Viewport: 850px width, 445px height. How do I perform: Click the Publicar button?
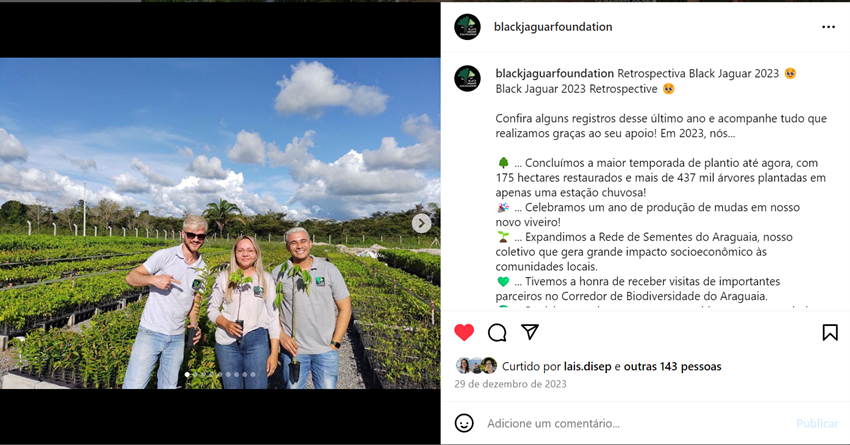click(x=817, y=423)
